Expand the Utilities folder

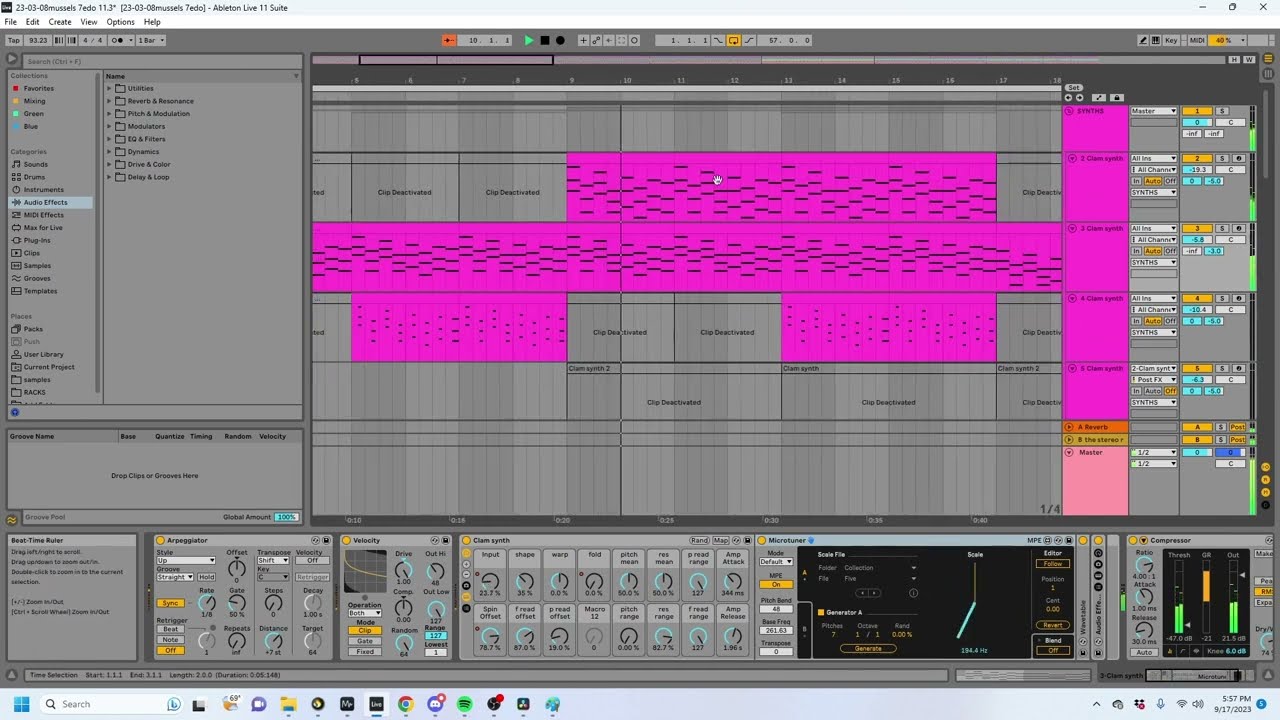[109, 88]
